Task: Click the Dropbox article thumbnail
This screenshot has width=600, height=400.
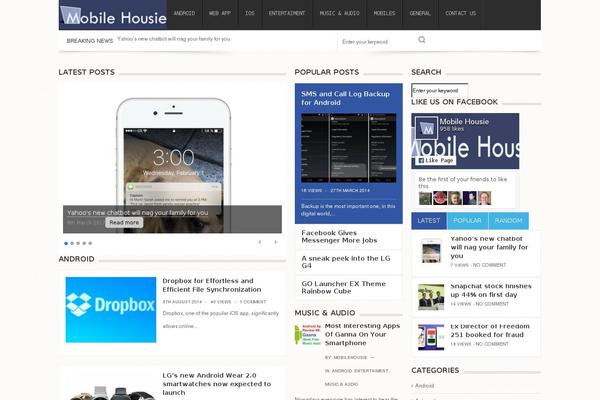Action: tap(111, 310)
